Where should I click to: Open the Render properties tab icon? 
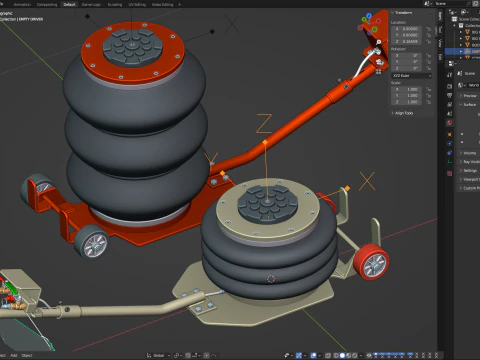[450, 86]
